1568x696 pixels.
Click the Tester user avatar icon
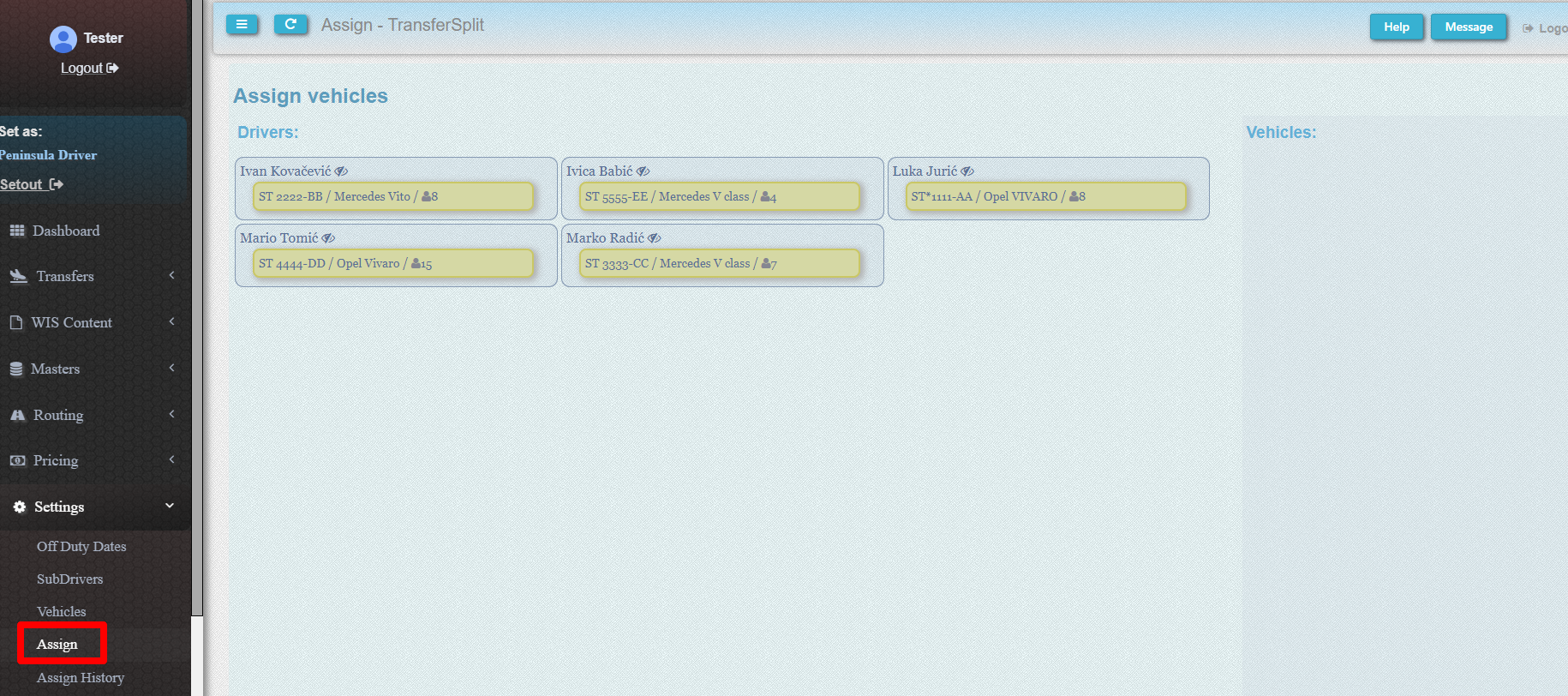coord(63,39)
